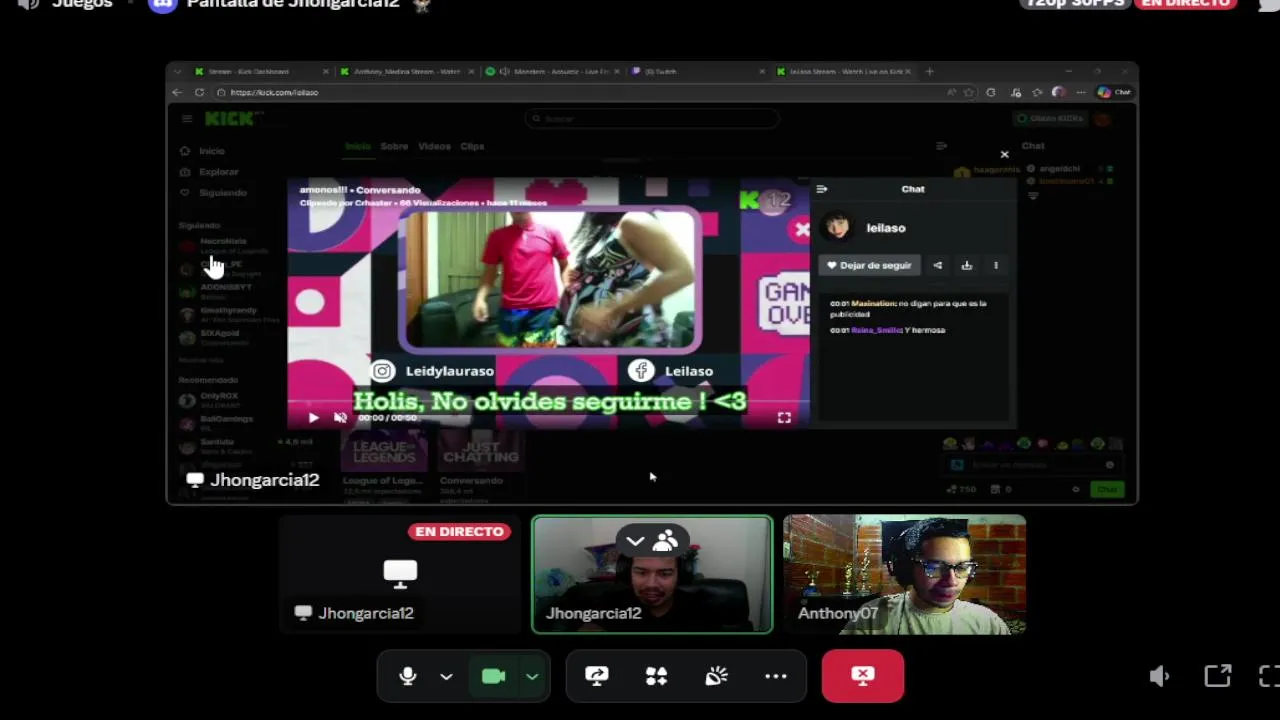Switch to the Sobre channel tab
The image size is (1280, 720).
click(394, 146)
